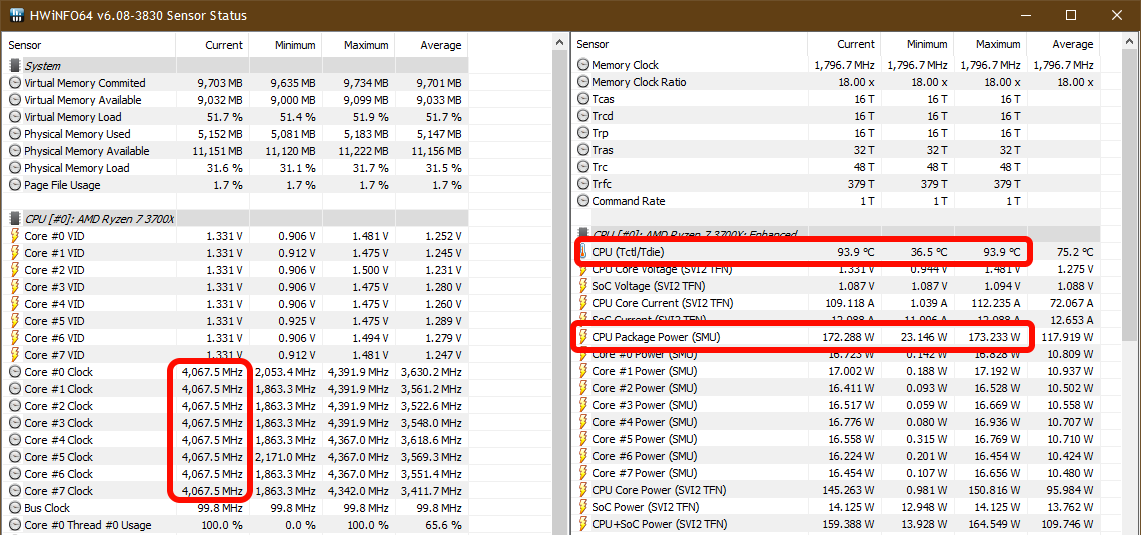Click the Virtual Memory Load sensor icon
Image resolution: width=1141 pixels, height=535 pixels.
point(15,116)
